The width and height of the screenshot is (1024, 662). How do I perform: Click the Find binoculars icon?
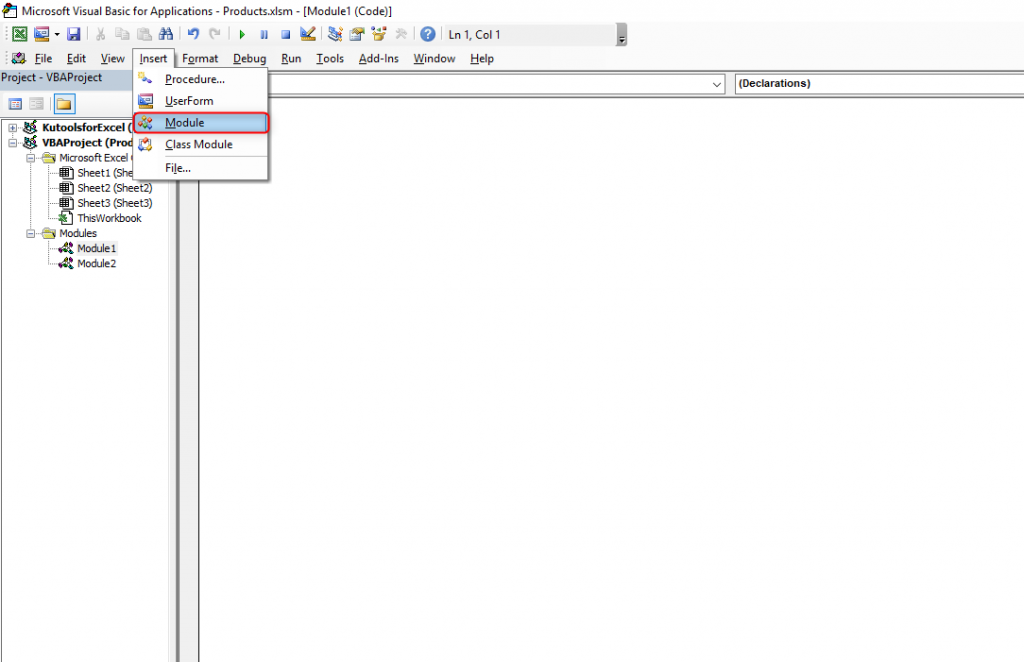pos(166,34)
